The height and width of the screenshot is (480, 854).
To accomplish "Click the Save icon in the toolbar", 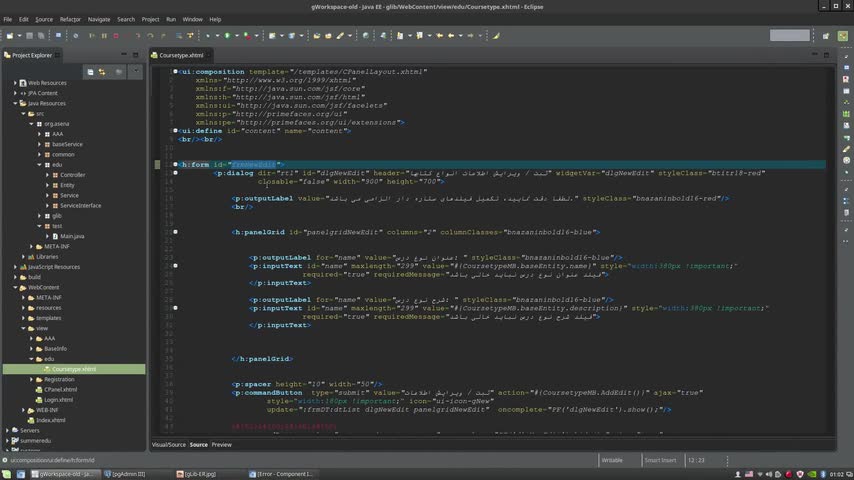I will pyautogui.click(x=29, y=36).
